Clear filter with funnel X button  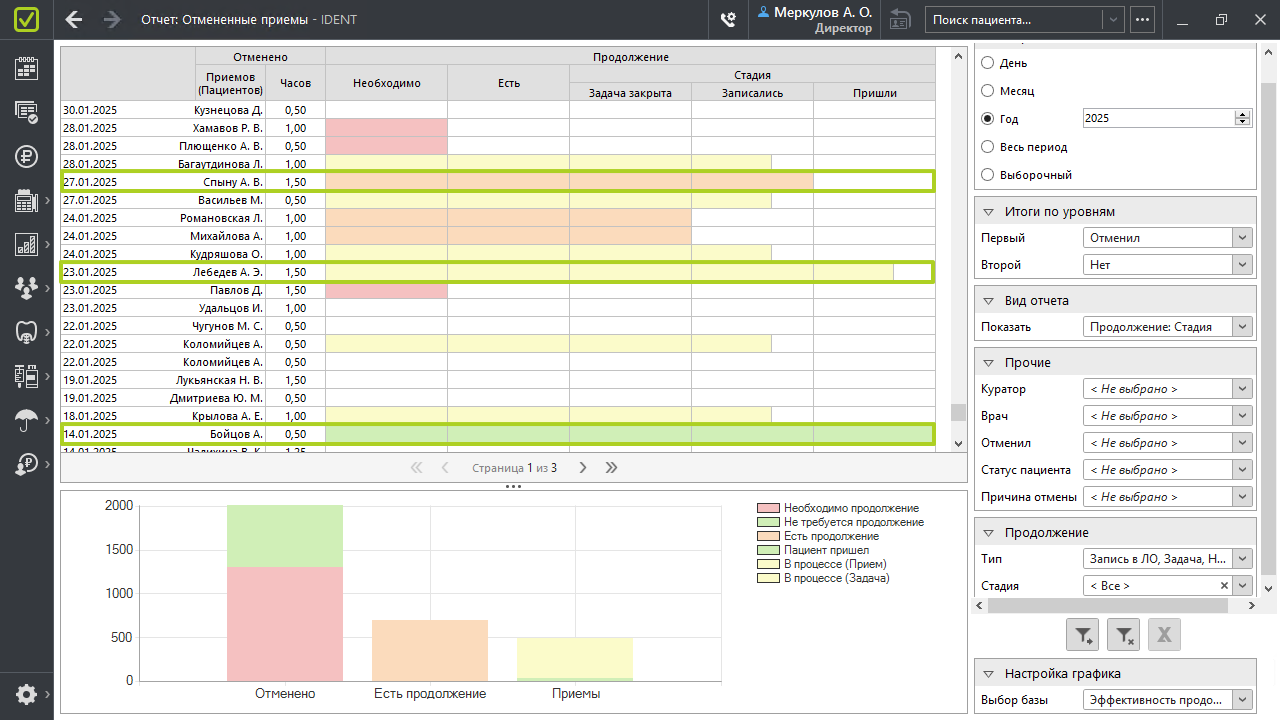coord(1124,634)
